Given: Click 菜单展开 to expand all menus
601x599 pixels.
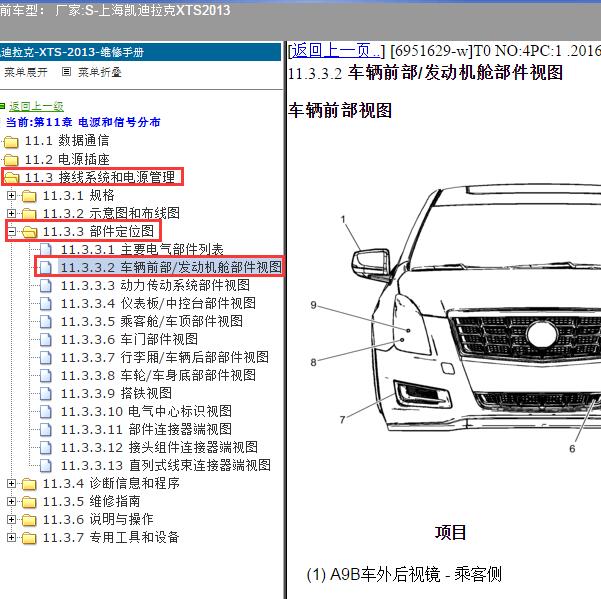Looking at the screenshot, I should 26,72.
